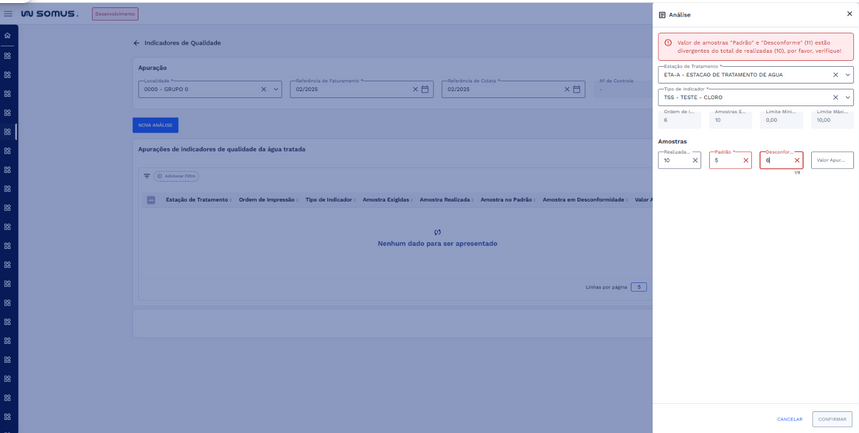Clear the Realizada samples field
This screenshot has height=433, width=859.
(x=695, y=160)
